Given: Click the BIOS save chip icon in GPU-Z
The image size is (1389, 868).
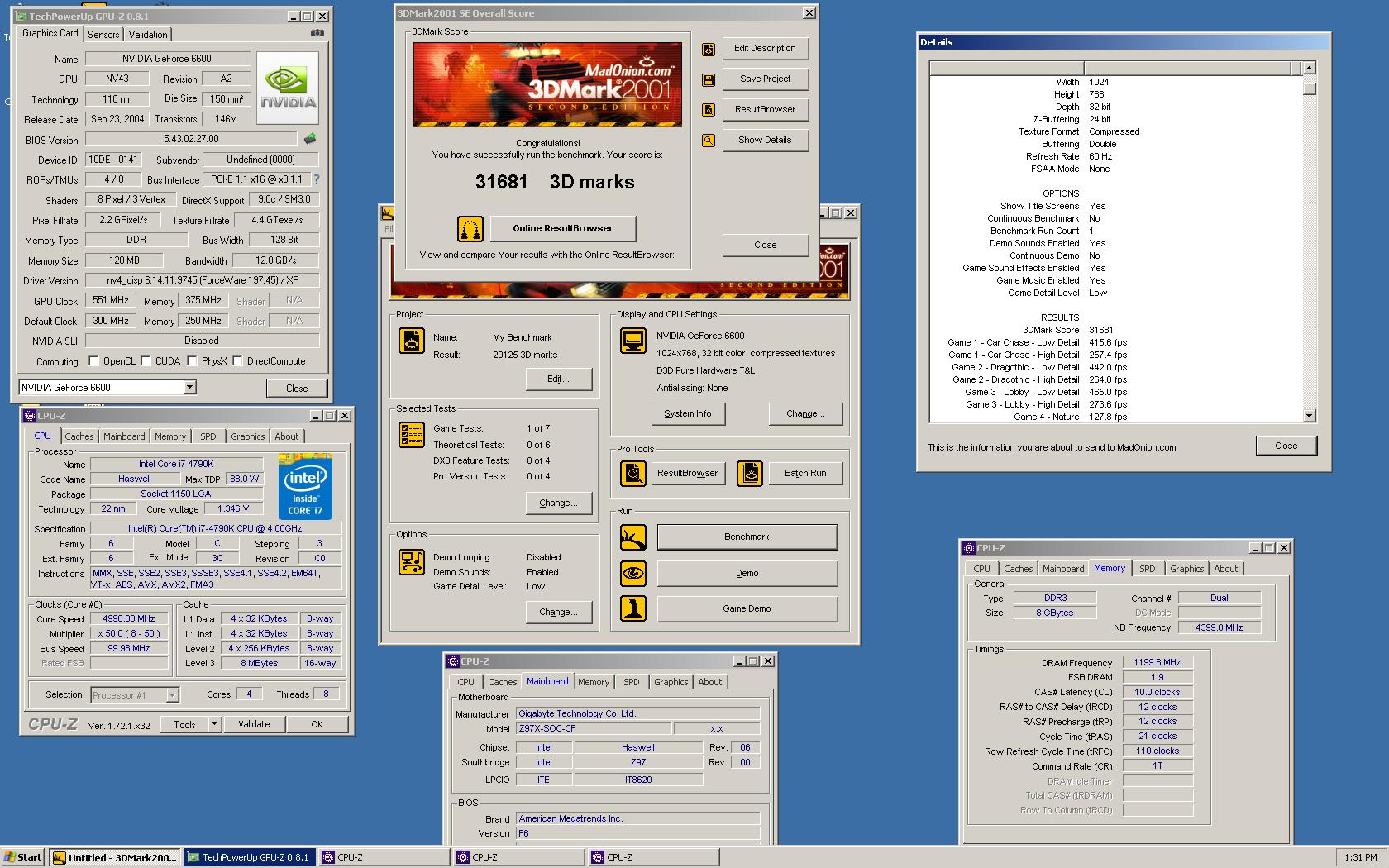Looking at the screenshot, I should point(310,139).
